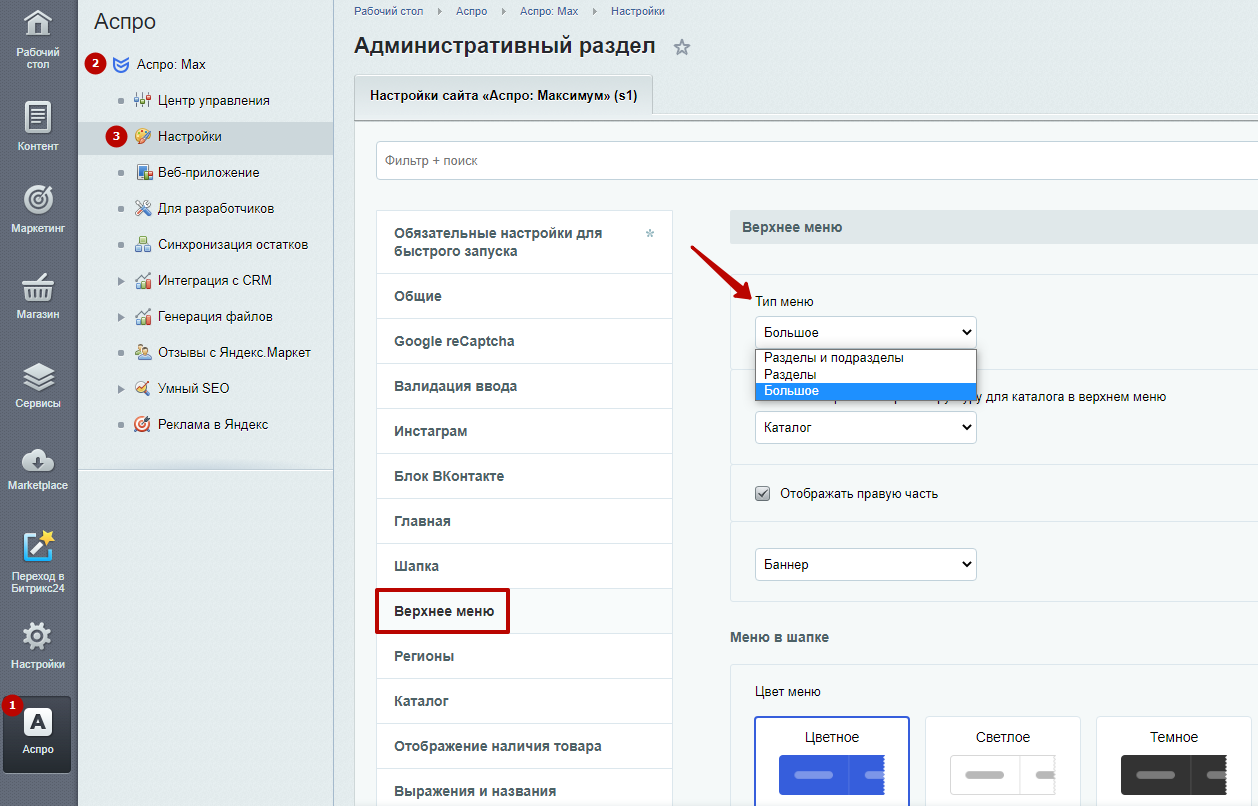
Task: Open the Инстаграм settings section
Action: pyautogui.click(x=524, y=431)
